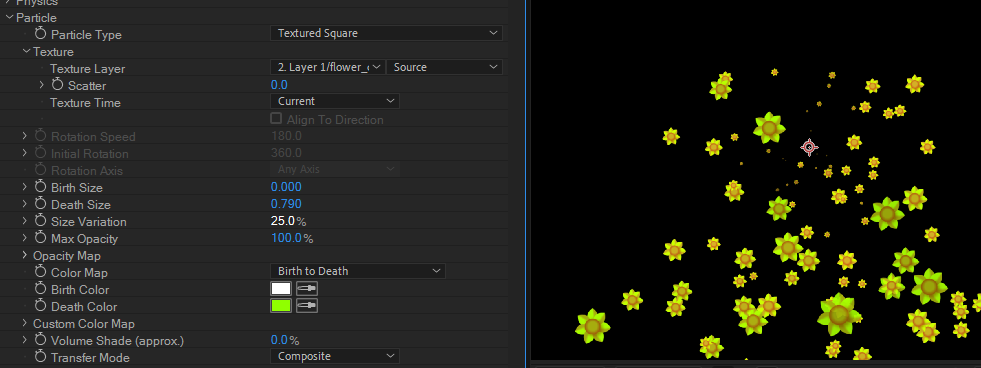Pick Death Color with eyedropper
Viewport: 981px width, 368px height.
307,305
